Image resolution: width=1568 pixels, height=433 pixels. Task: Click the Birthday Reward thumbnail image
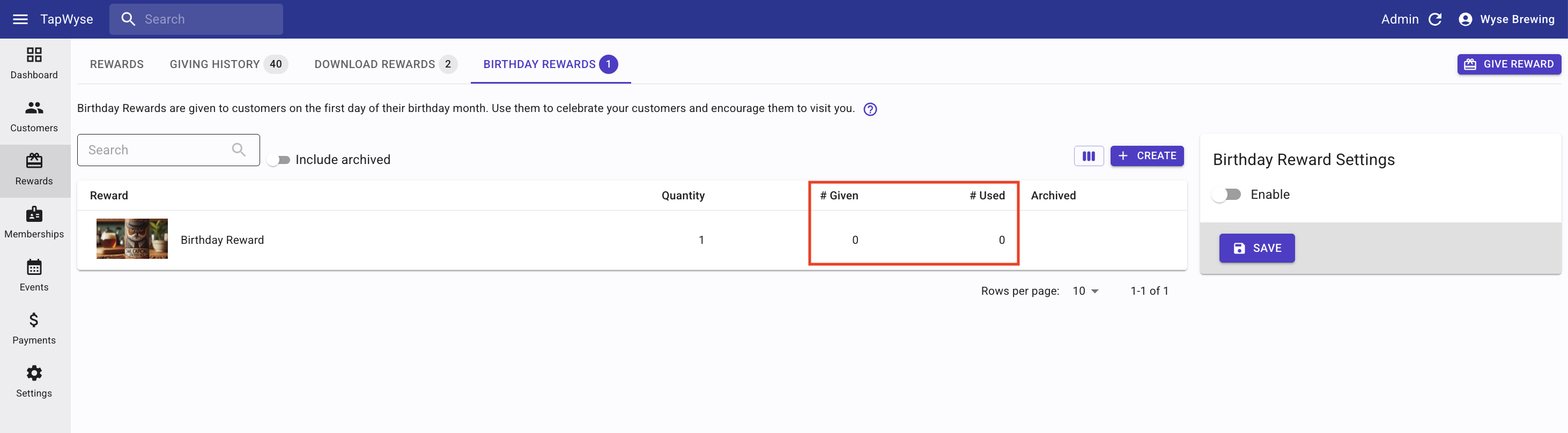(132, 239)
